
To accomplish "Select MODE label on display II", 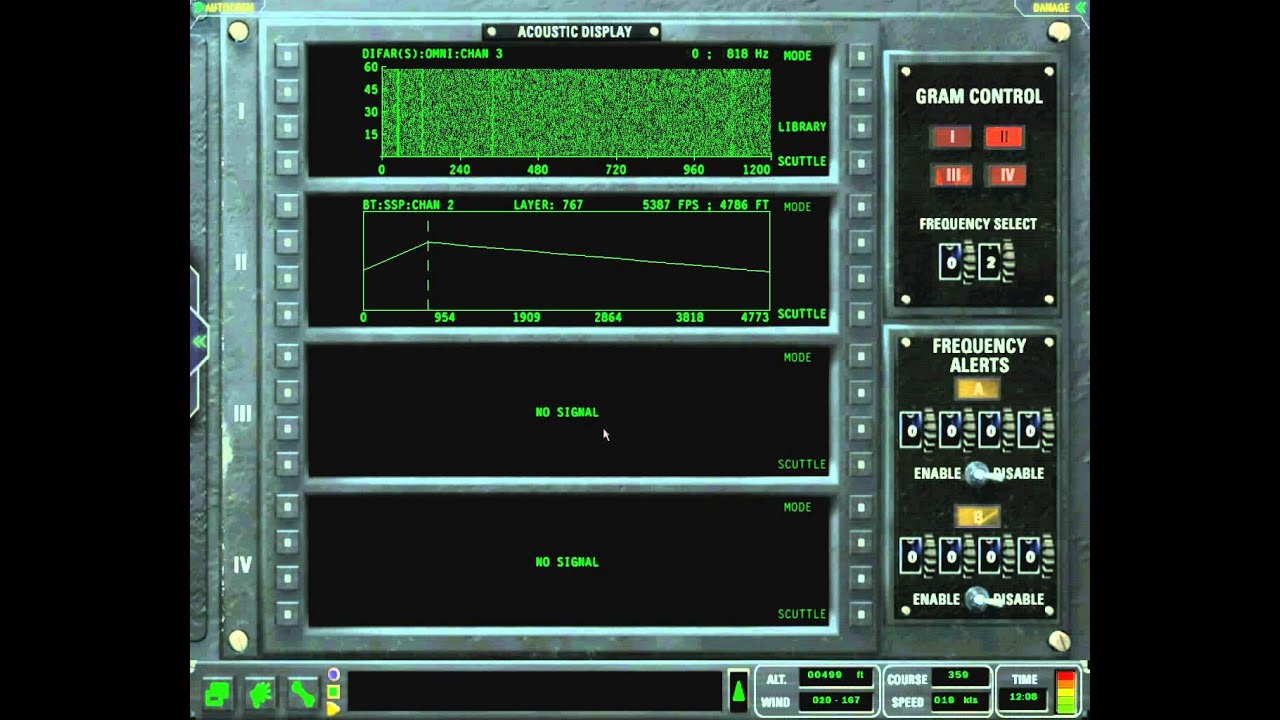I will point(797,207).
